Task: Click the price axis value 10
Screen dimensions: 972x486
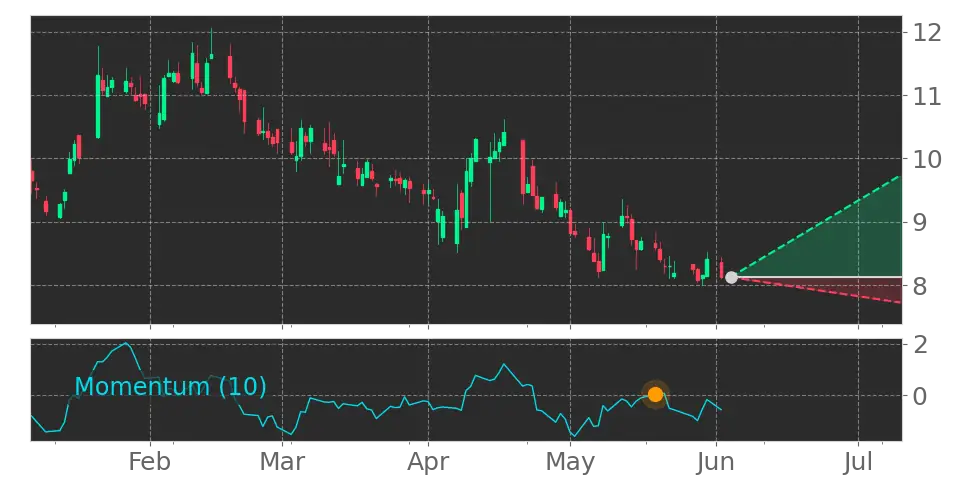Action: point(927,159)
